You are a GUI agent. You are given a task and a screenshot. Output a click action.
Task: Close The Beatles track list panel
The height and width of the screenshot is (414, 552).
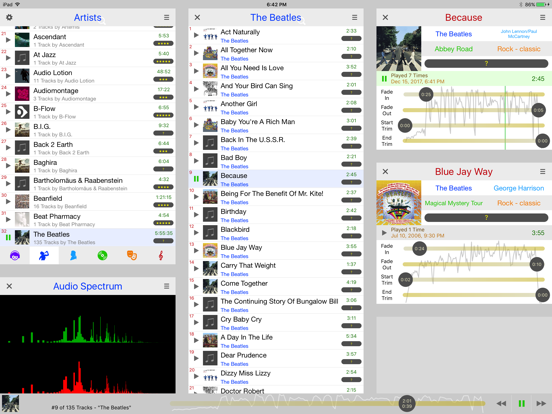click(197, 17)
